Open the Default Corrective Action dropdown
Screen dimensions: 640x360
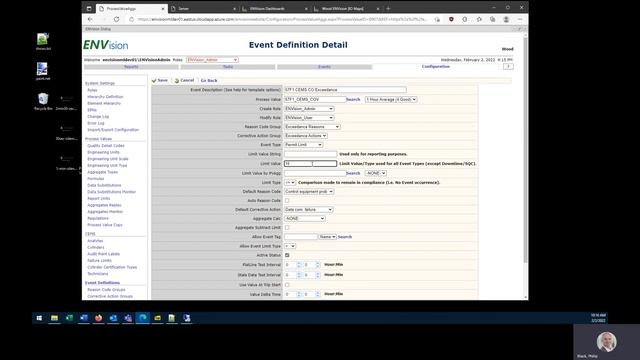(309, 209)
